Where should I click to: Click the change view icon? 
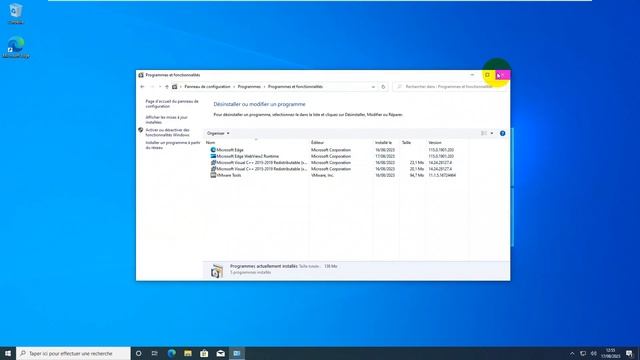coord(484,133)
